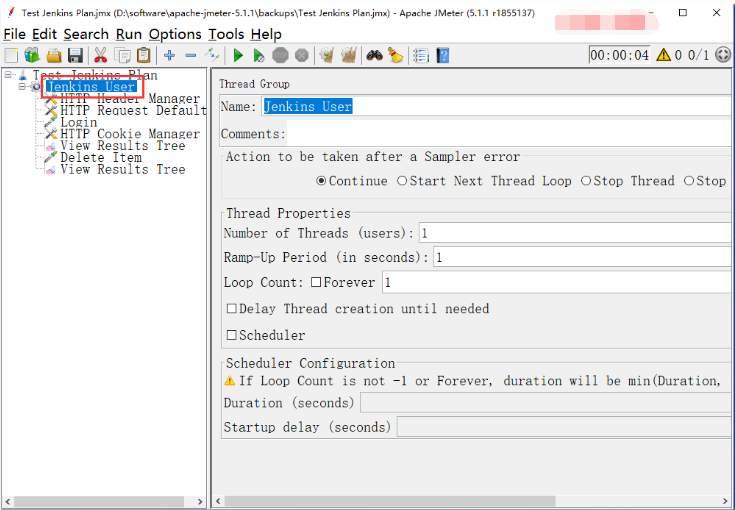This screenshot has width=735, height=510.
Task: Paste from clipboard toolbar icon
Action: (144, 55)
